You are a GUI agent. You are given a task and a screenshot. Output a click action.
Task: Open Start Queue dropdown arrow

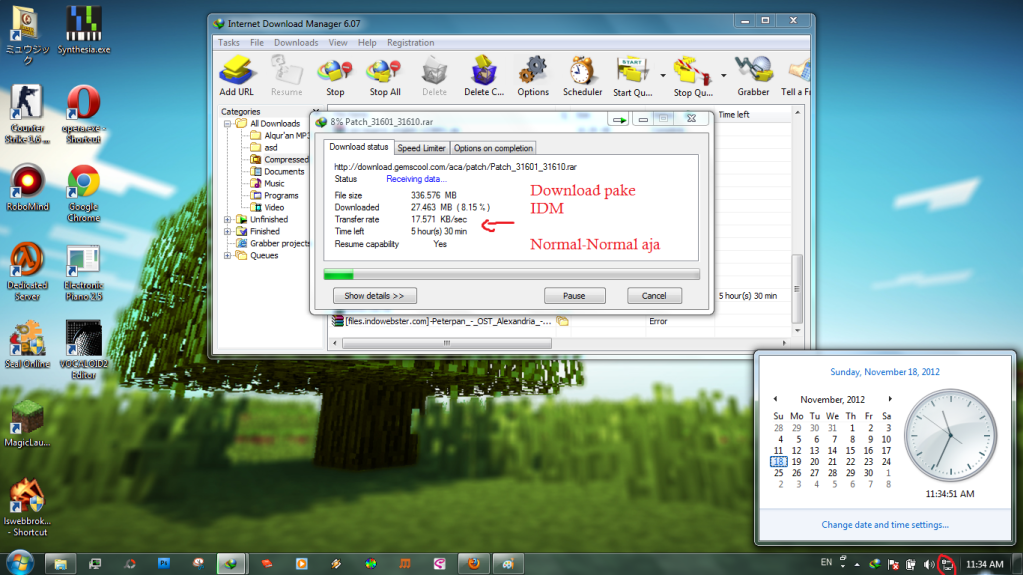pyautogui.click(x=663, y=76)
